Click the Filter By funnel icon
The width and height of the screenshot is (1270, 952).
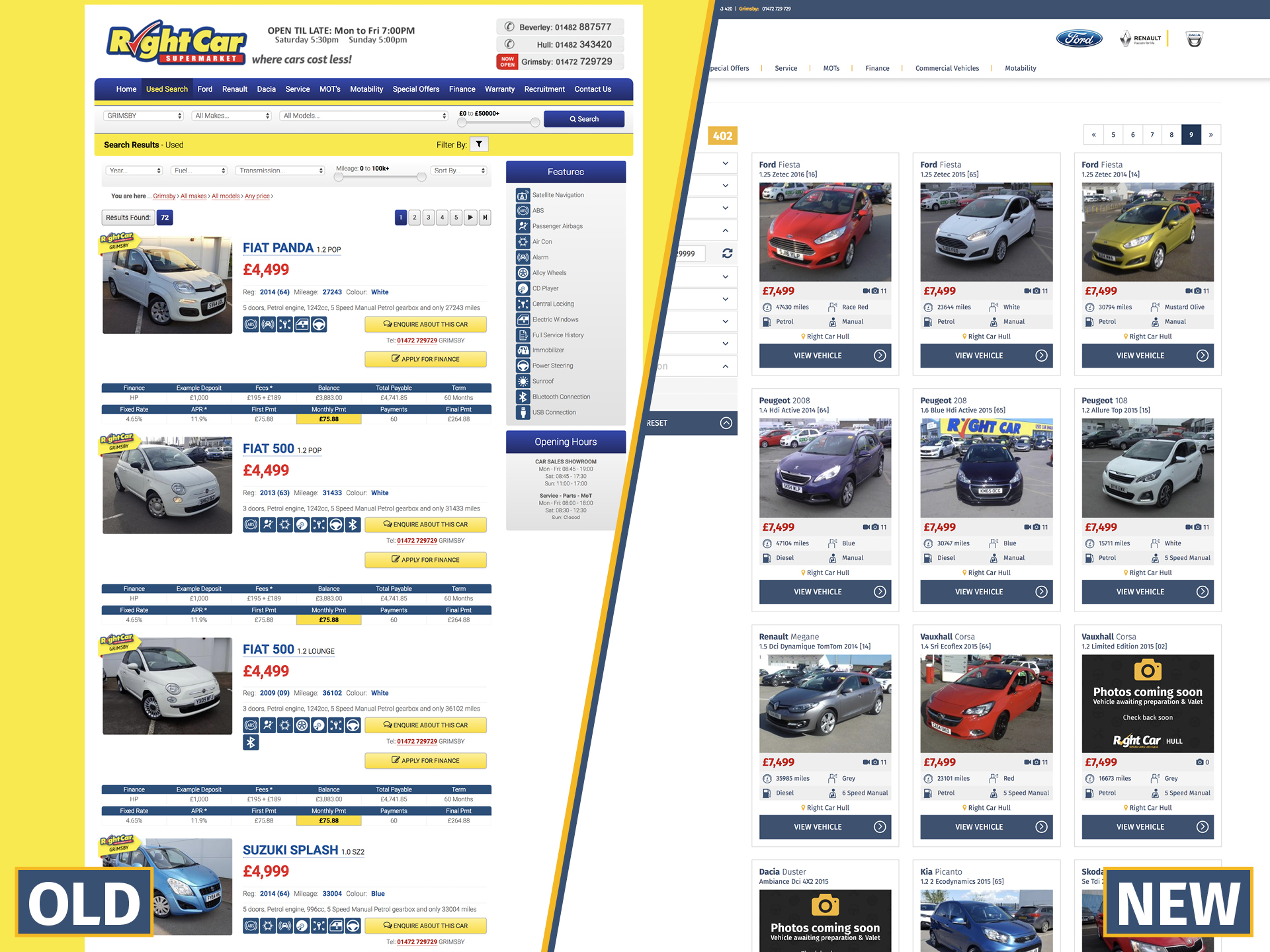tap(479, 144)
